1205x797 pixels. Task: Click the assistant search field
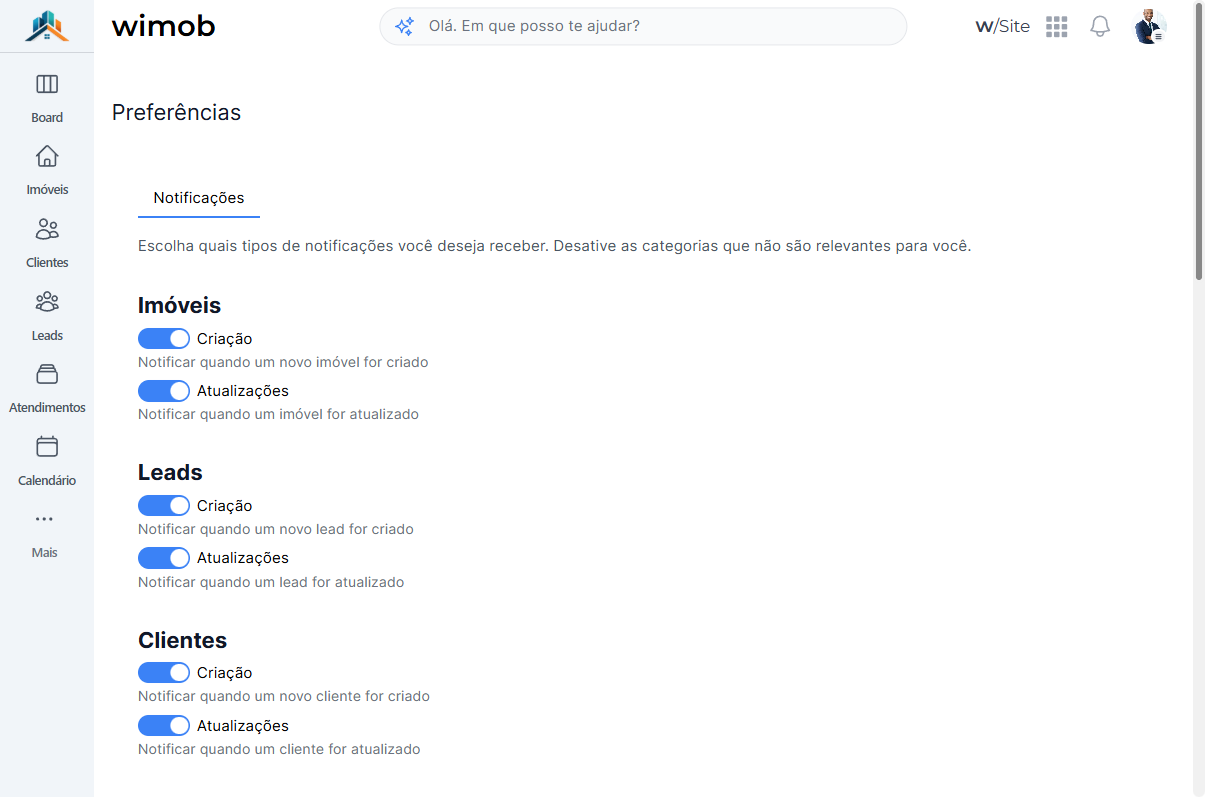coord(643,26)
